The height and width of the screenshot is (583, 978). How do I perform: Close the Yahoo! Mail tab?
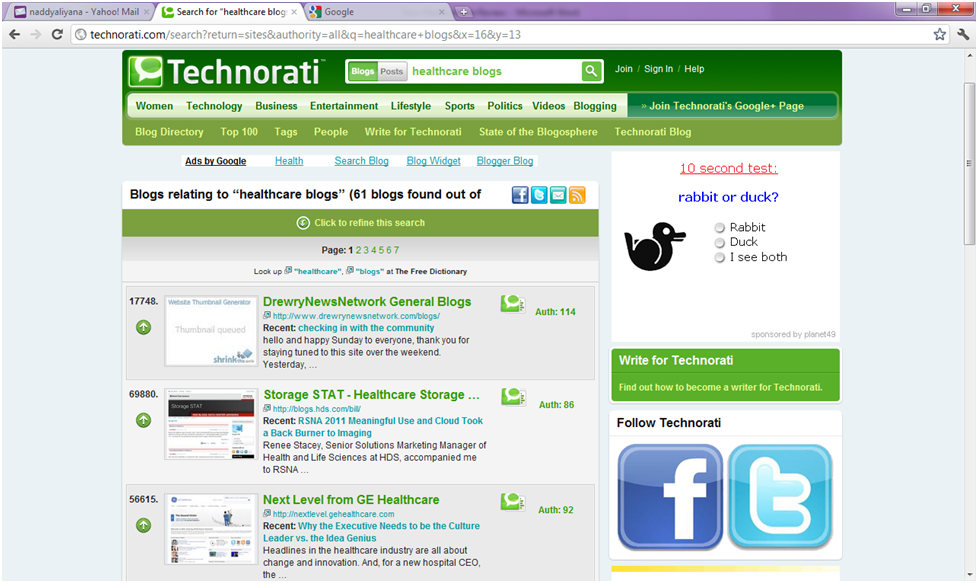pos(146,12)
